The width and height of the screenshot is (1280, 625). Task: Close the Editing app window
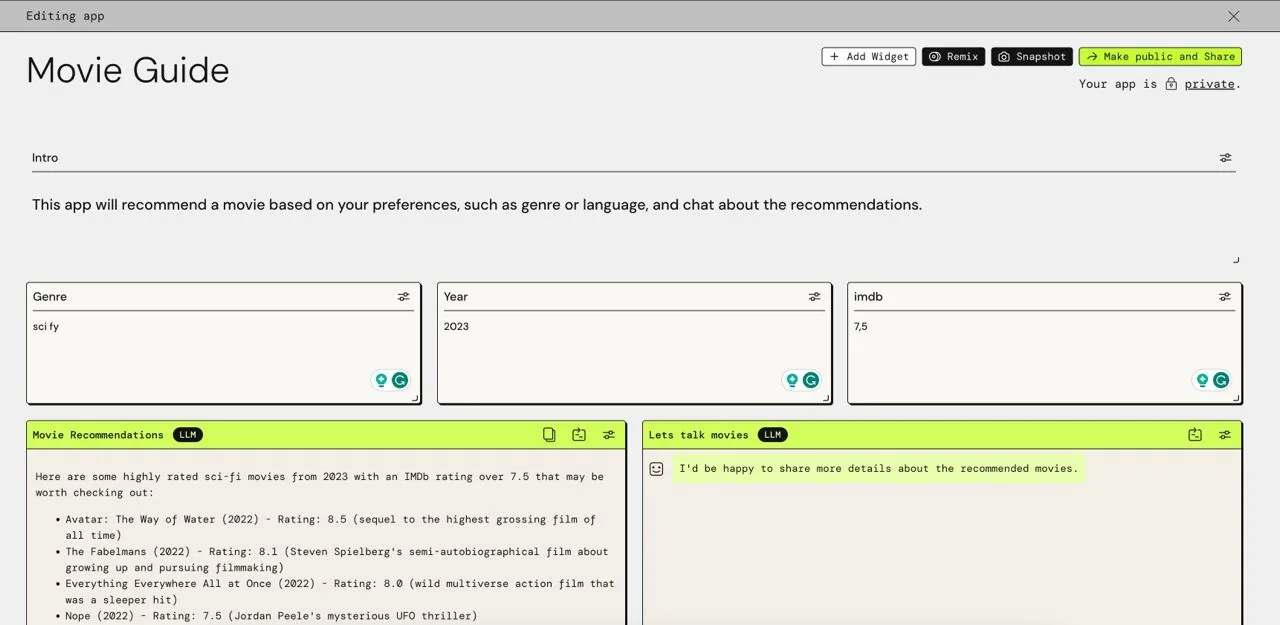(1233, 16)
